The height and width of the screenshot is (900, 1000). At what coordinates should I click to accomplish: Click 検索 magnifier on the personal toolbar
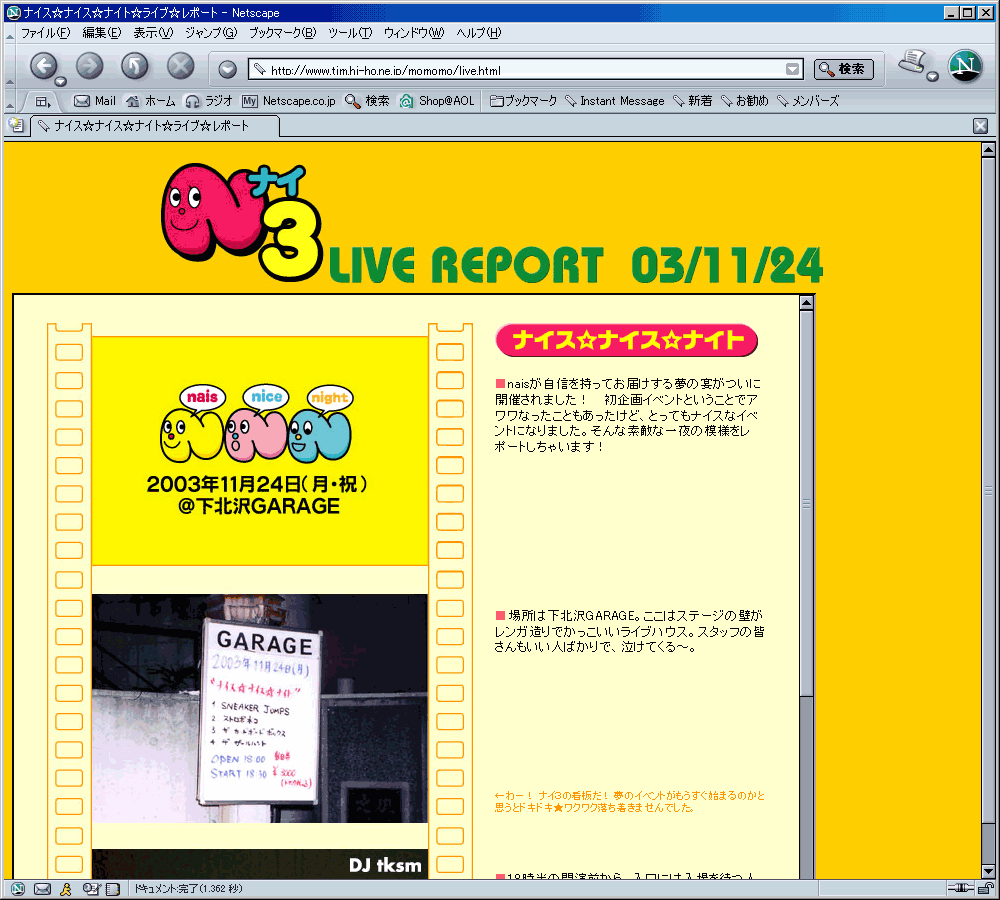pyautogui.click(x=367, y=101)
